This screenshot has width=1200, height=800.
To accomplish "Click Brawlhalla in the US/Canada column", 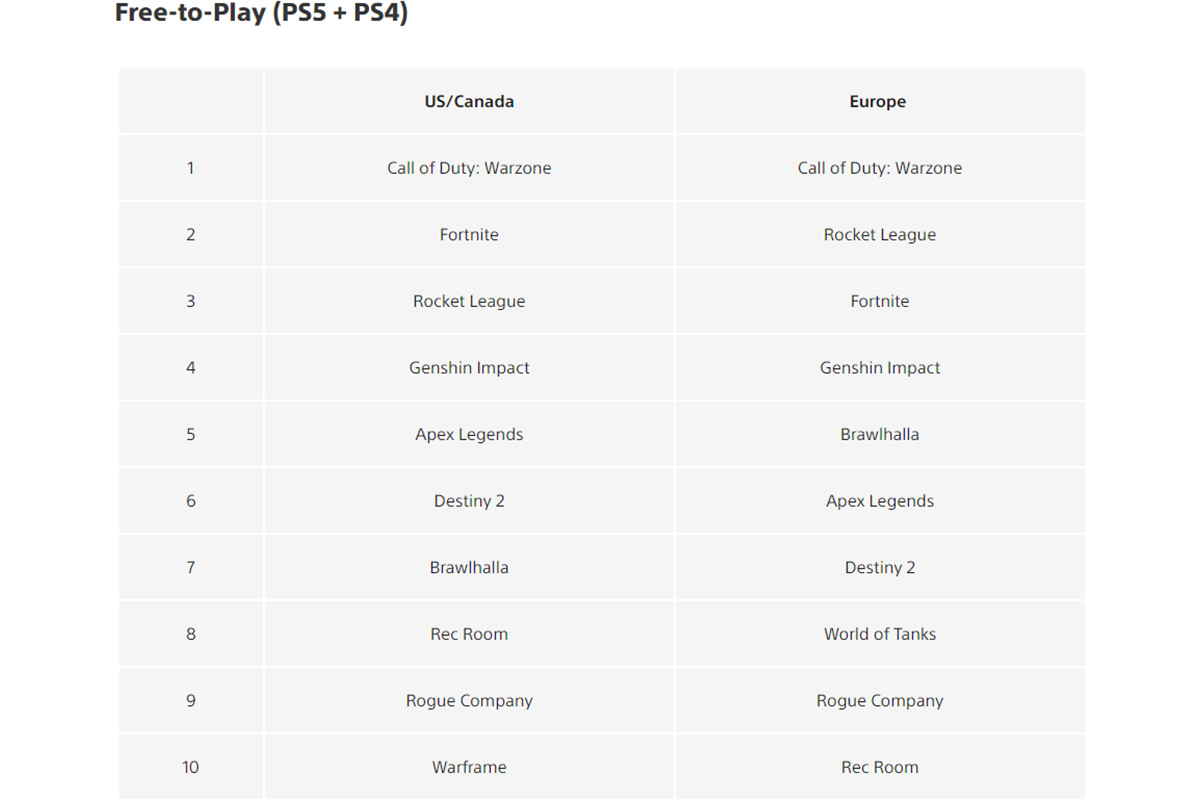I will click(x=469, y=567).
